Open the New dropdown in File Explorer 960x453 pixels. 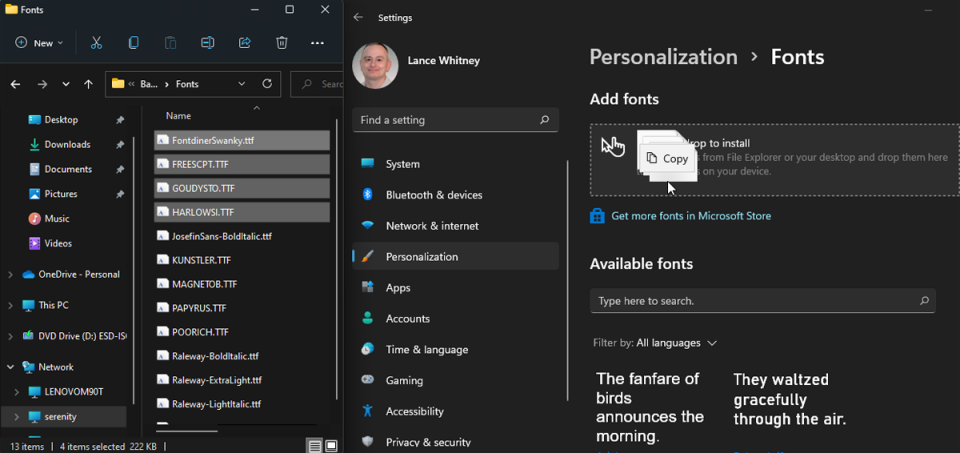pyautogui.click(x=39, y=43)
